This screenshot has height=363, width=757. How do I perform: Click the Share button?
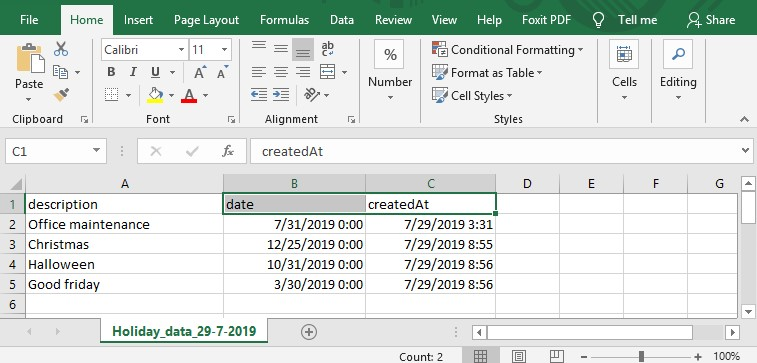tap(711, 20)
